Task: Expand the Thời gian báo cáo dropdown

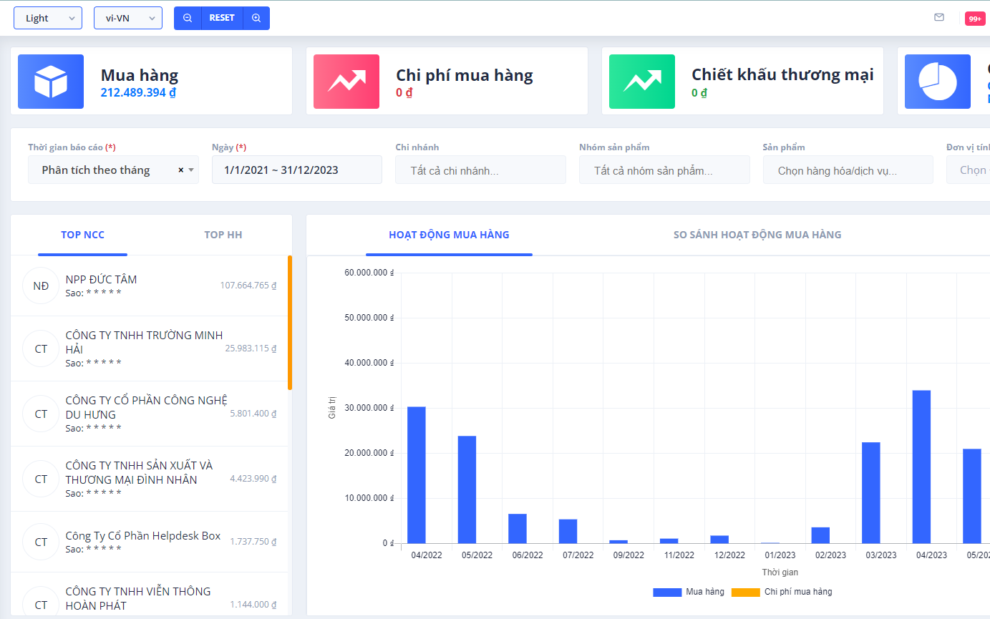Action: pos(192,170)
